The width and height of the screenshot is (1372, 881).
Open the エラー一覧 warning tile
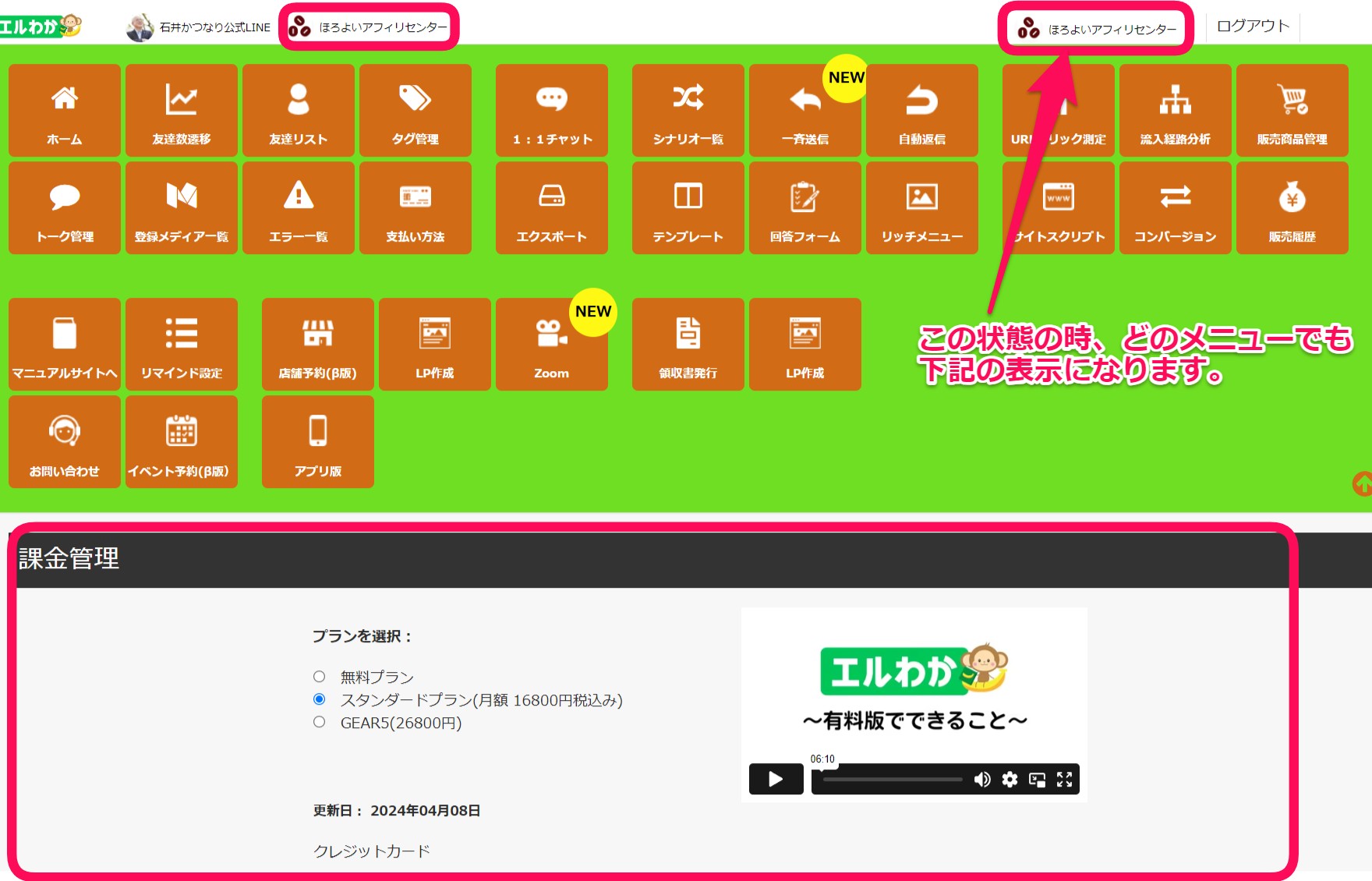299,208
